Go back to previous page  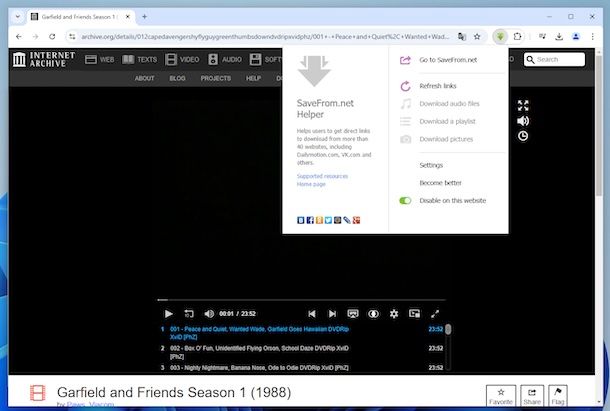19,37
